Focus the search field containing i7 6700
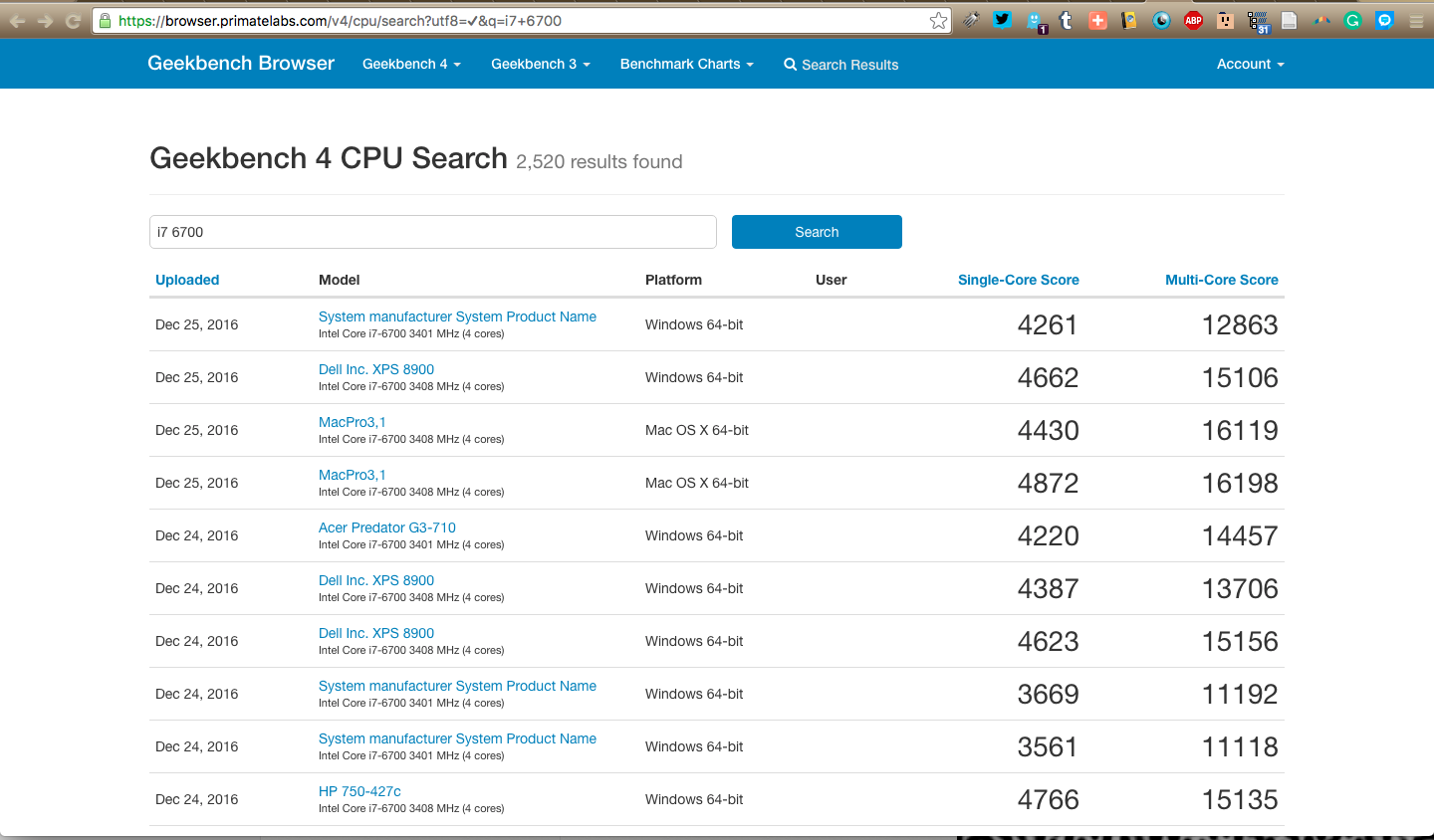Viewport: 1434px width, 840px height. pyautogui.click(x=433, y=232)
